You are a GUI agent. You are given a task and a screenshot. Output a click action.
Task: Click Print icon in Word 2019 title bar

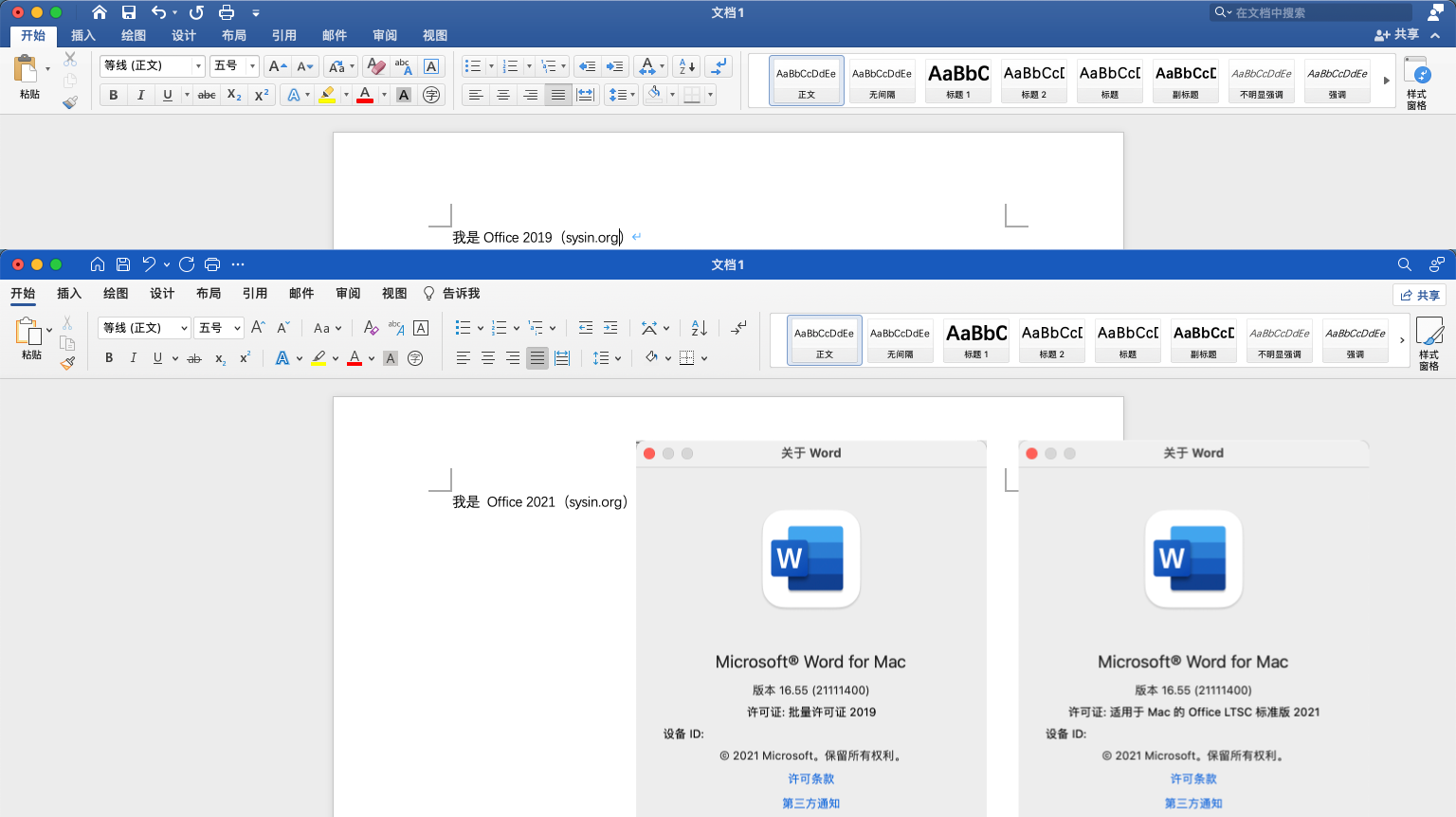[227, 12]
